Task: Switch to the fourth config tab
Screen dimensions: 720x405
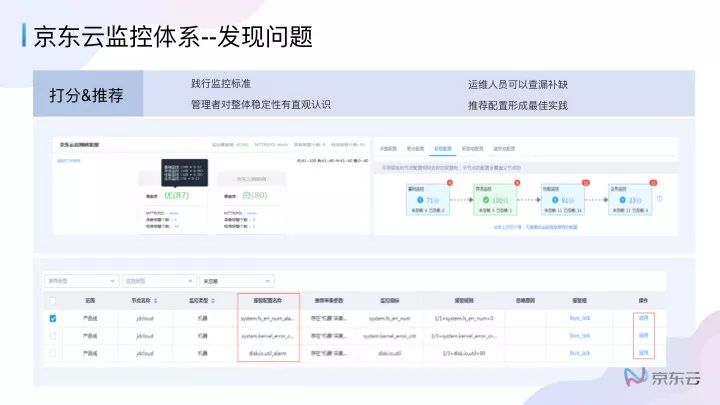Action: (472, 149)
